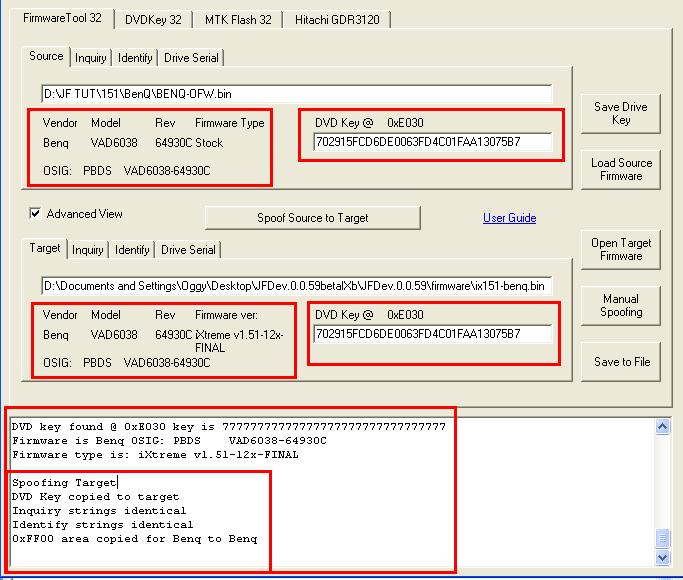Select the Drive Serial tab beside Target

coord(188,250)
